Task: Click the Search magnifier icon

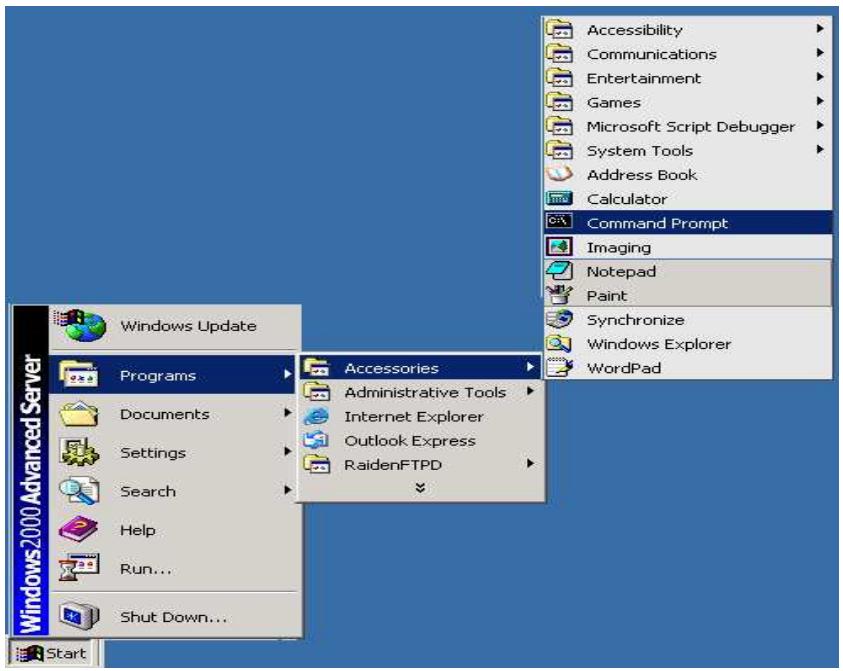Action: point(79,491)
